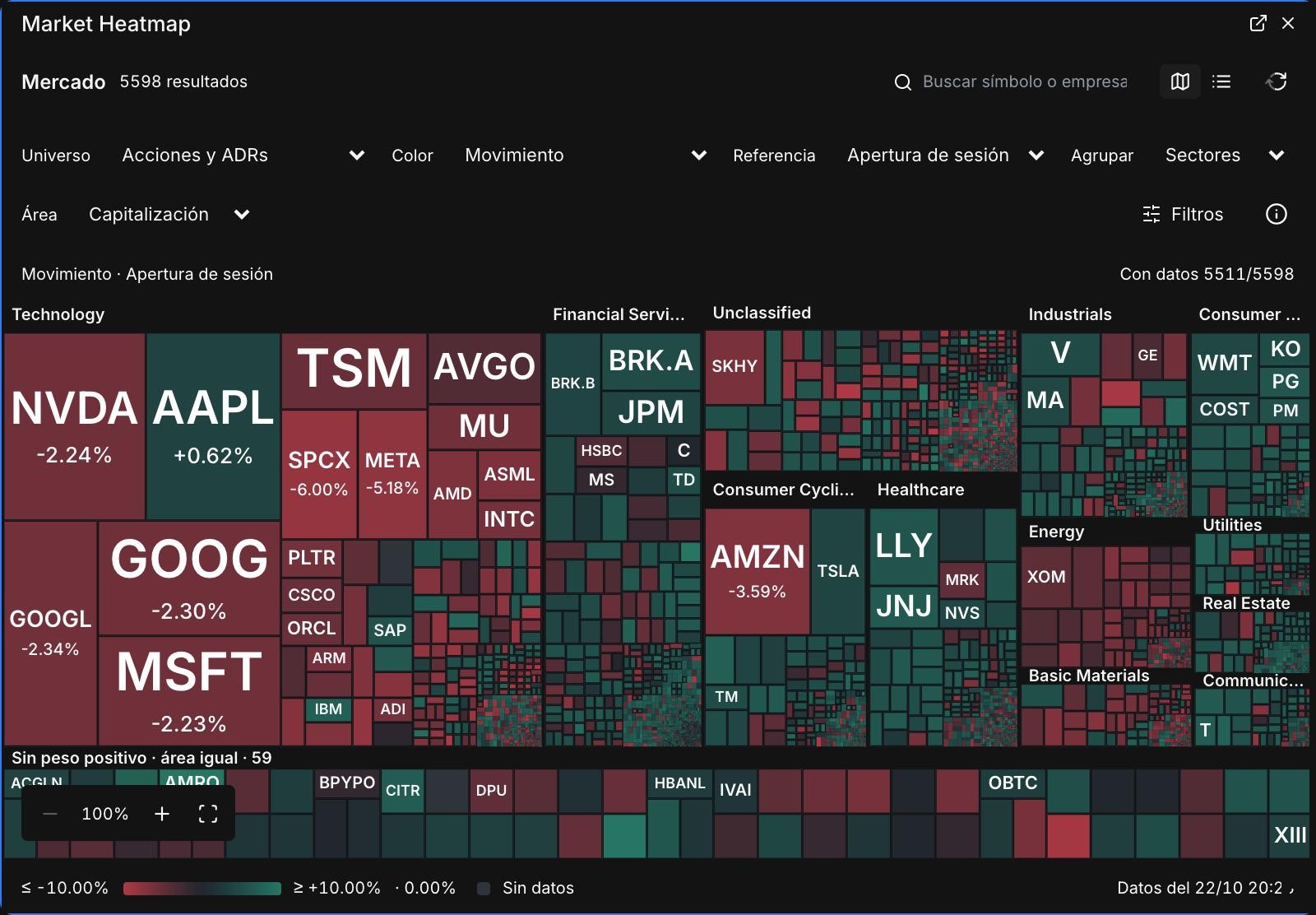1316x915 pixels.
Task: Zoom out with the minus button
Action: coord(50,814)
